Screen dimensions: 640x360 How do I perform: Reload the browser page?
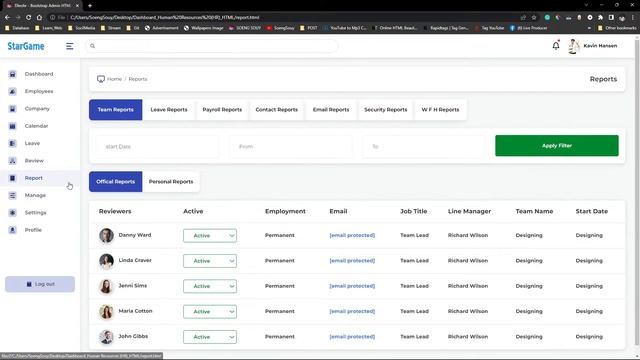pyautogui.click(x=28, y=18)
